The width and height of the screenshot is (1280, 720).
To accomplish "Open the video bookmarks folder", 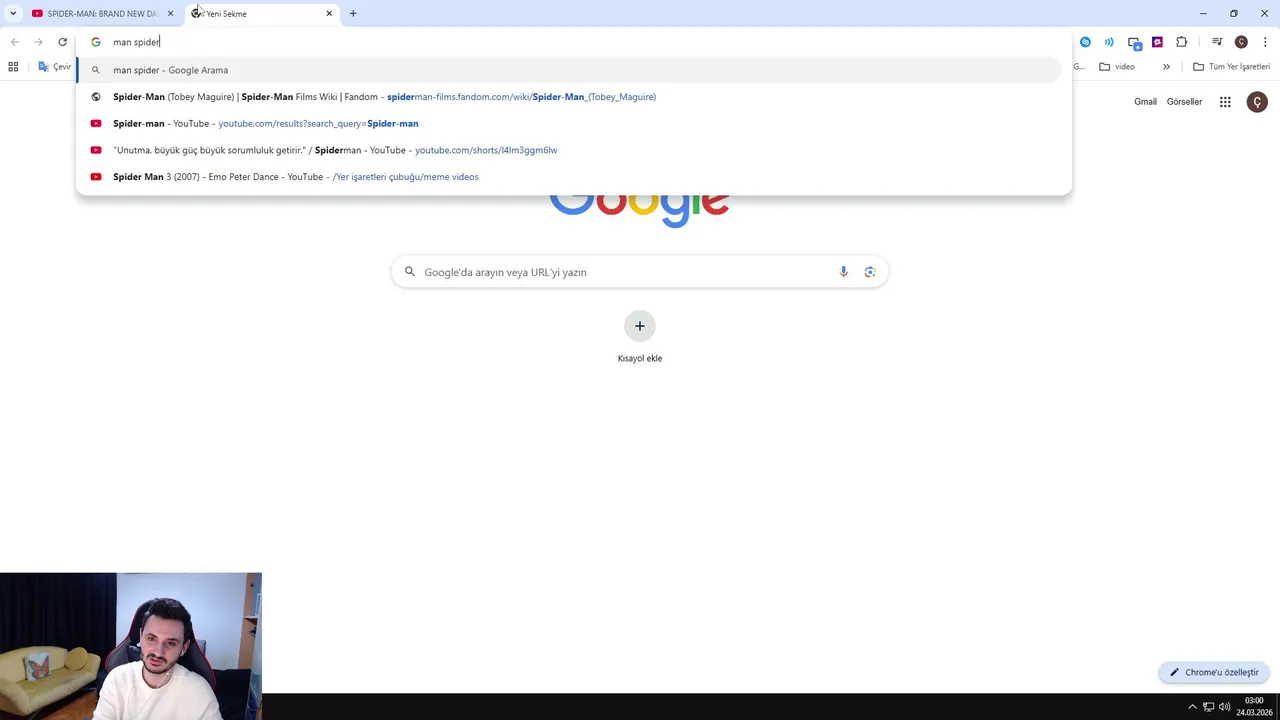I will [1117, 67].
